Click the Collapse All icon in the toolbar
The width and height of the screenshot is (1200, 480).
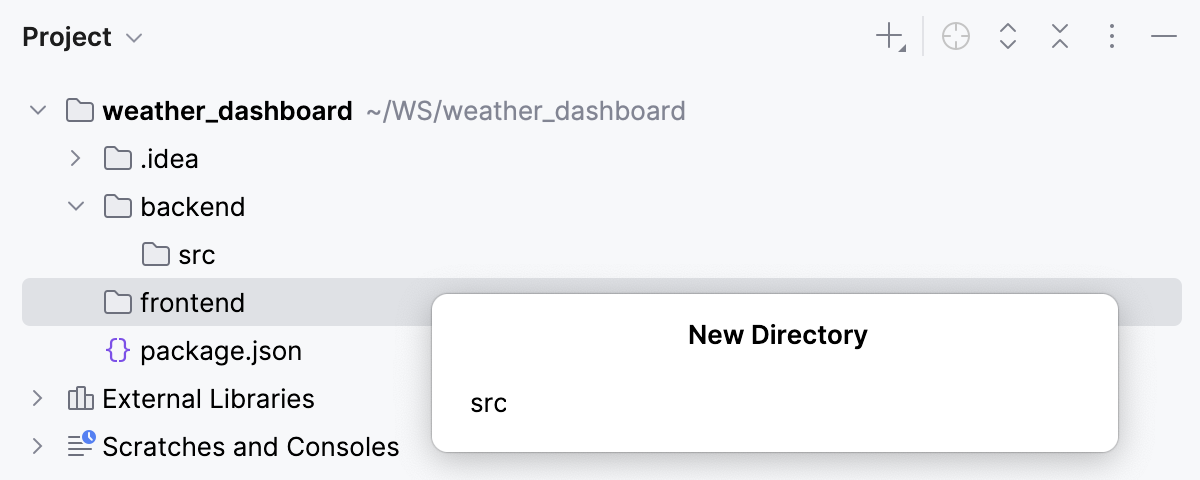coord(1060,38)
